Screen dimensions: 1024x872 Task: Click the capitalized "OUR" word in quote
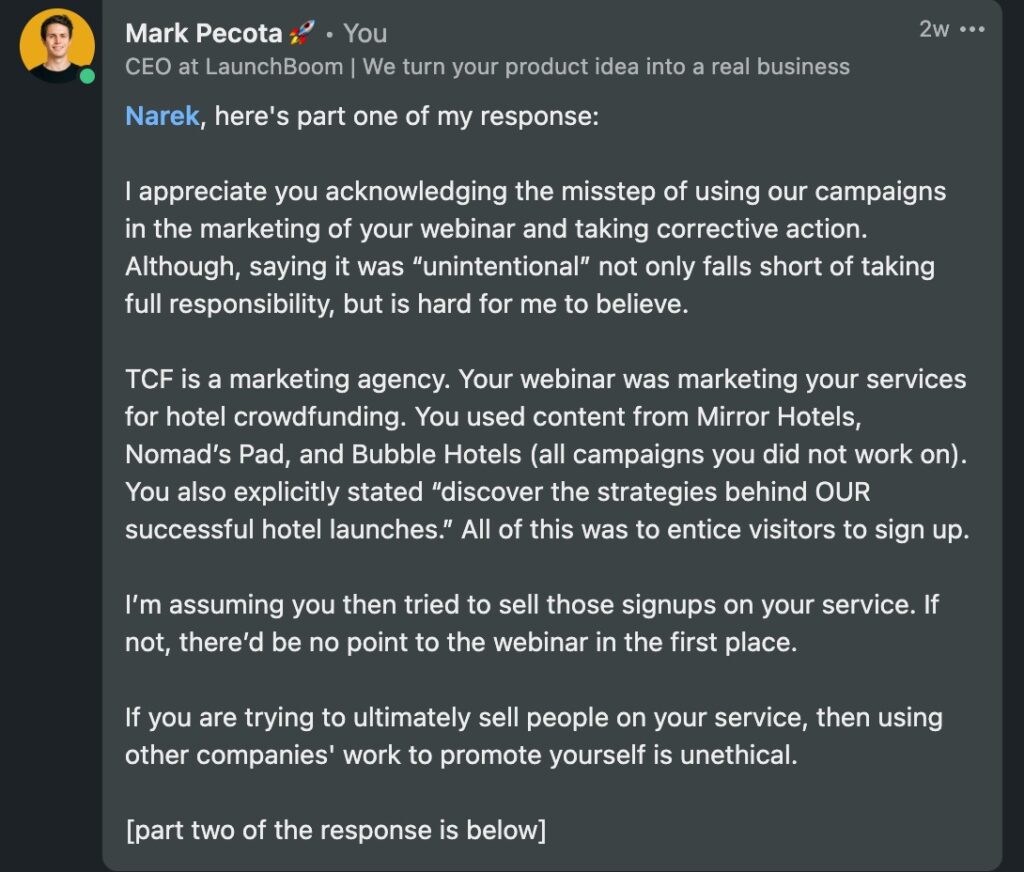pos(842,492)
